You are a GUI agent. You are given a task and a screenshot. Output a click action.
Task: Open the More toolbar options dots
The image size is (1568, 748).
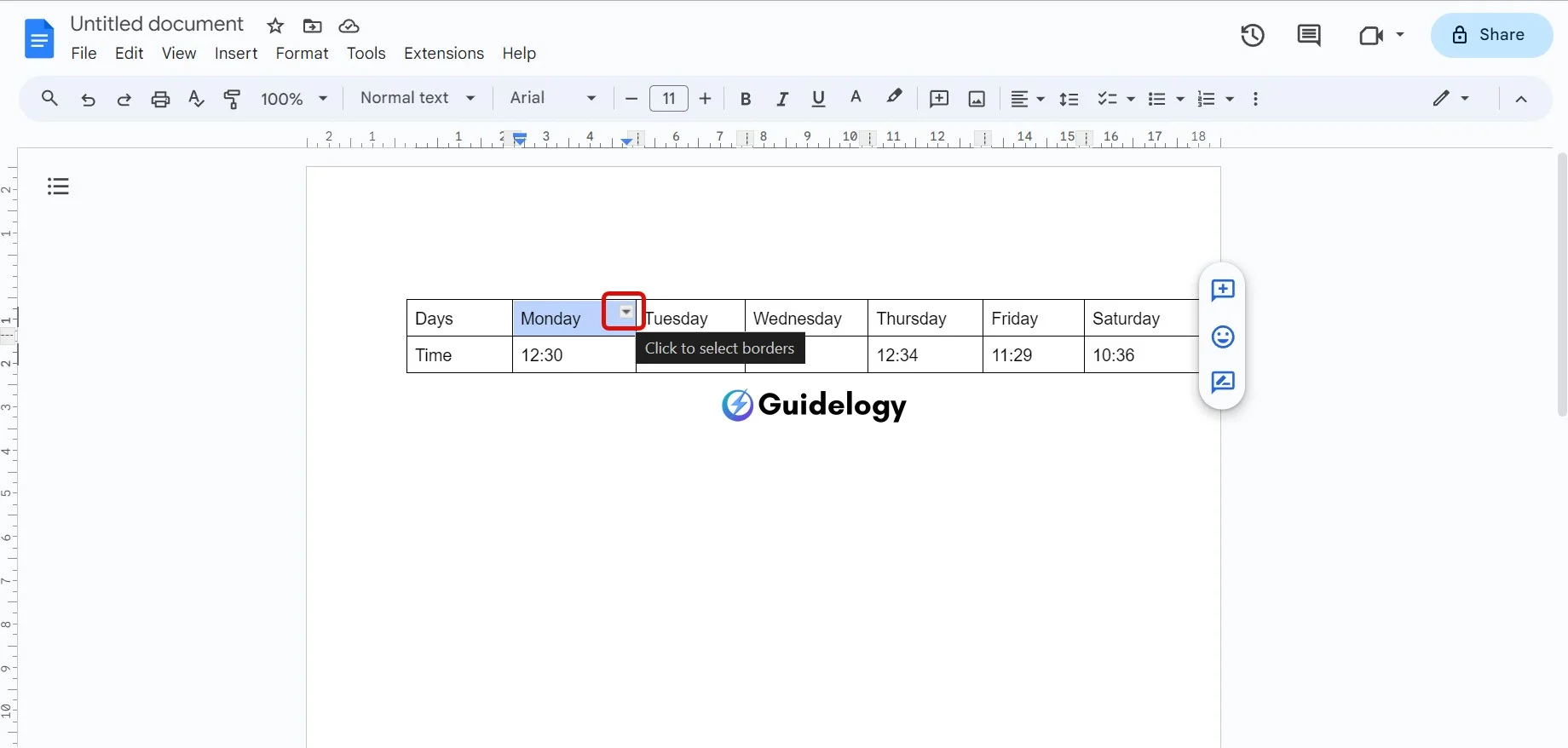pyautogui.click(x=1255, y=99)
